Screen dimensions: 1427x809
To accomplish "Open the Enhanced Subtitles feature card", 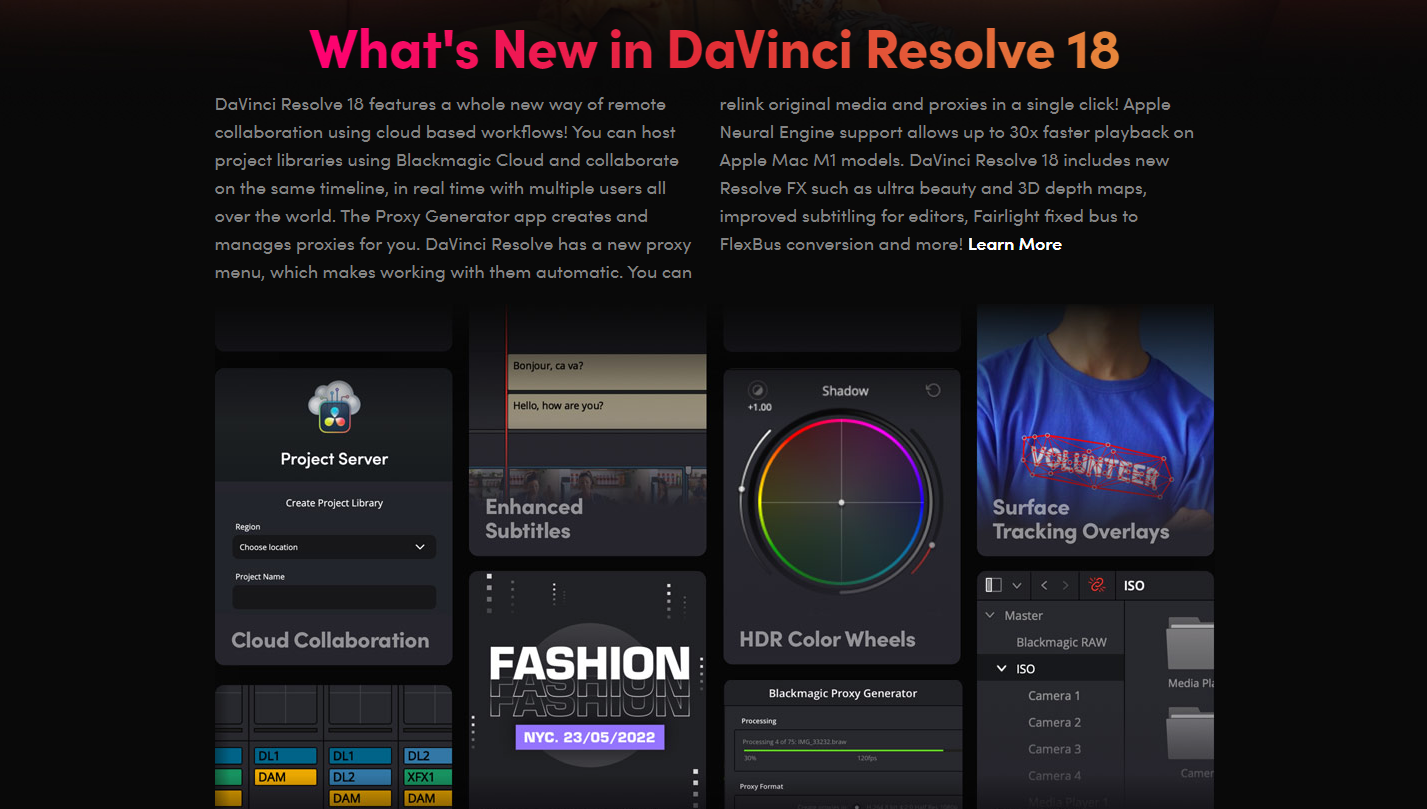I will [x=587, y=430].
